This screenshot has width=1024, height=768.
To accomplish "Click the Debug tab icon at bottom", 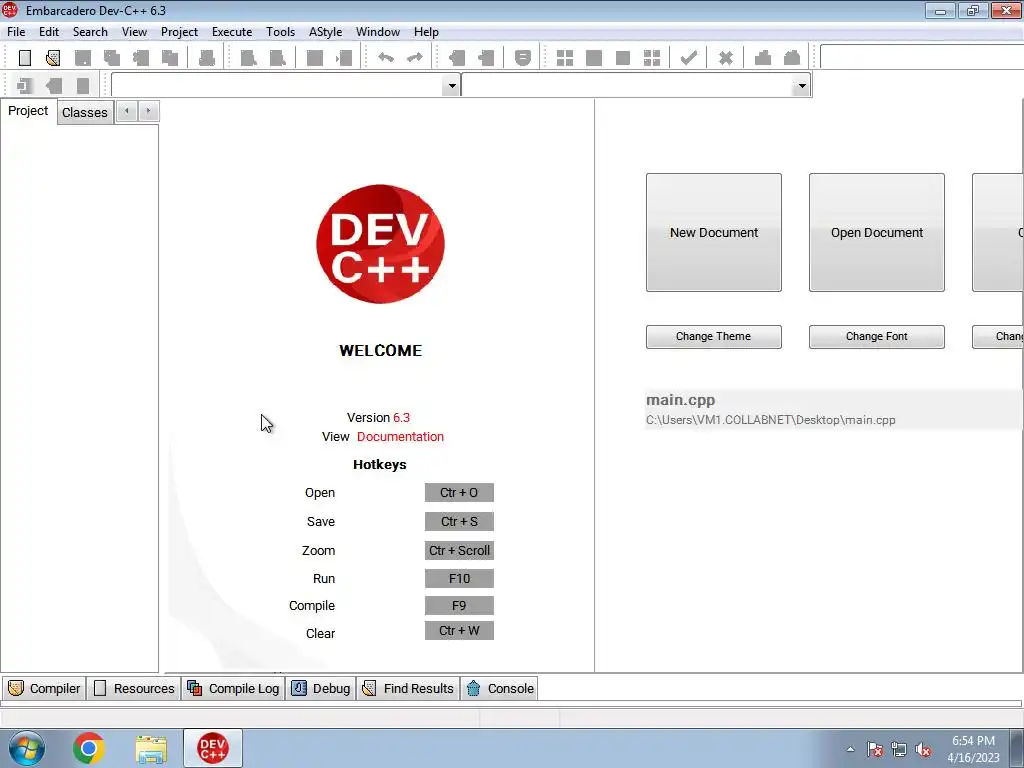I will click(x=299, y=688).
